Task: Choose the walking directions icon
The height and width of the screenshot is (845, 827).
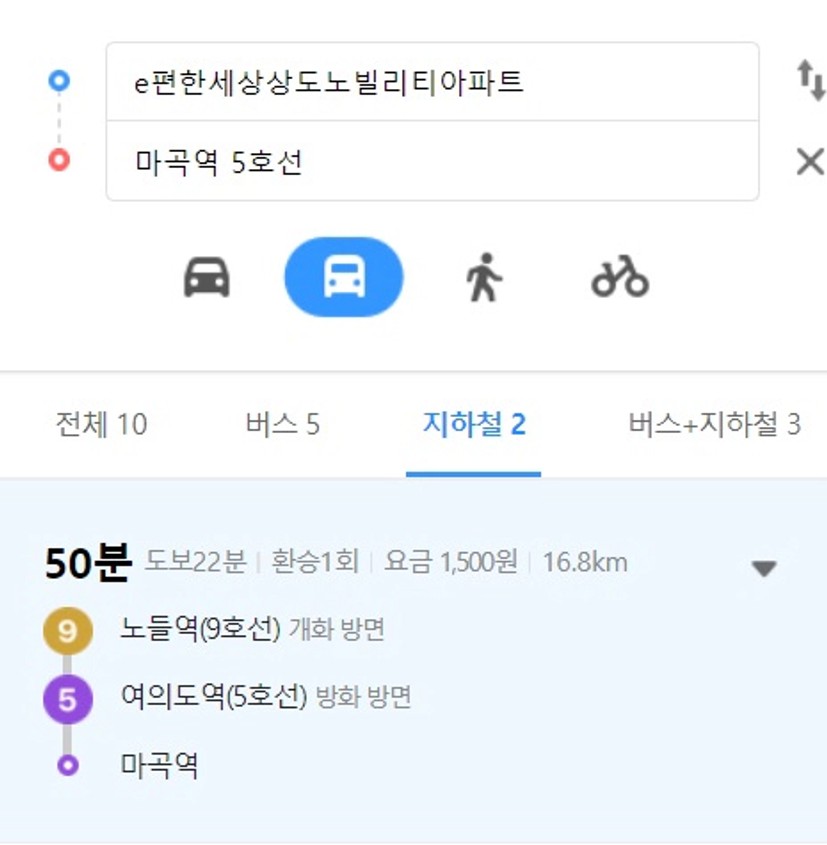Action: click(484, 277)
